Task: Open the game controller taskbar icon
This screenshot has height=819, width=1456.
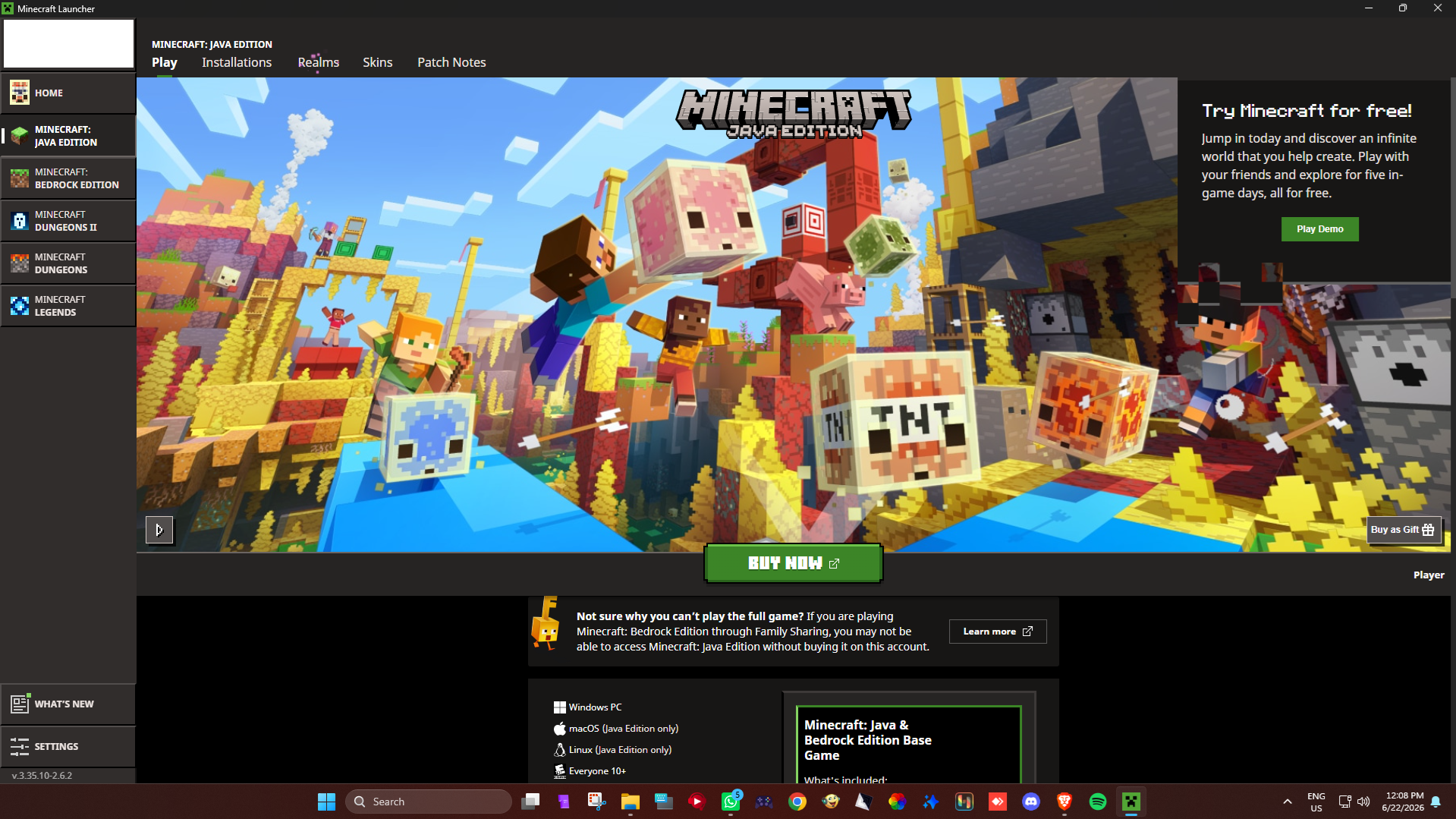Action: [764, 802]
